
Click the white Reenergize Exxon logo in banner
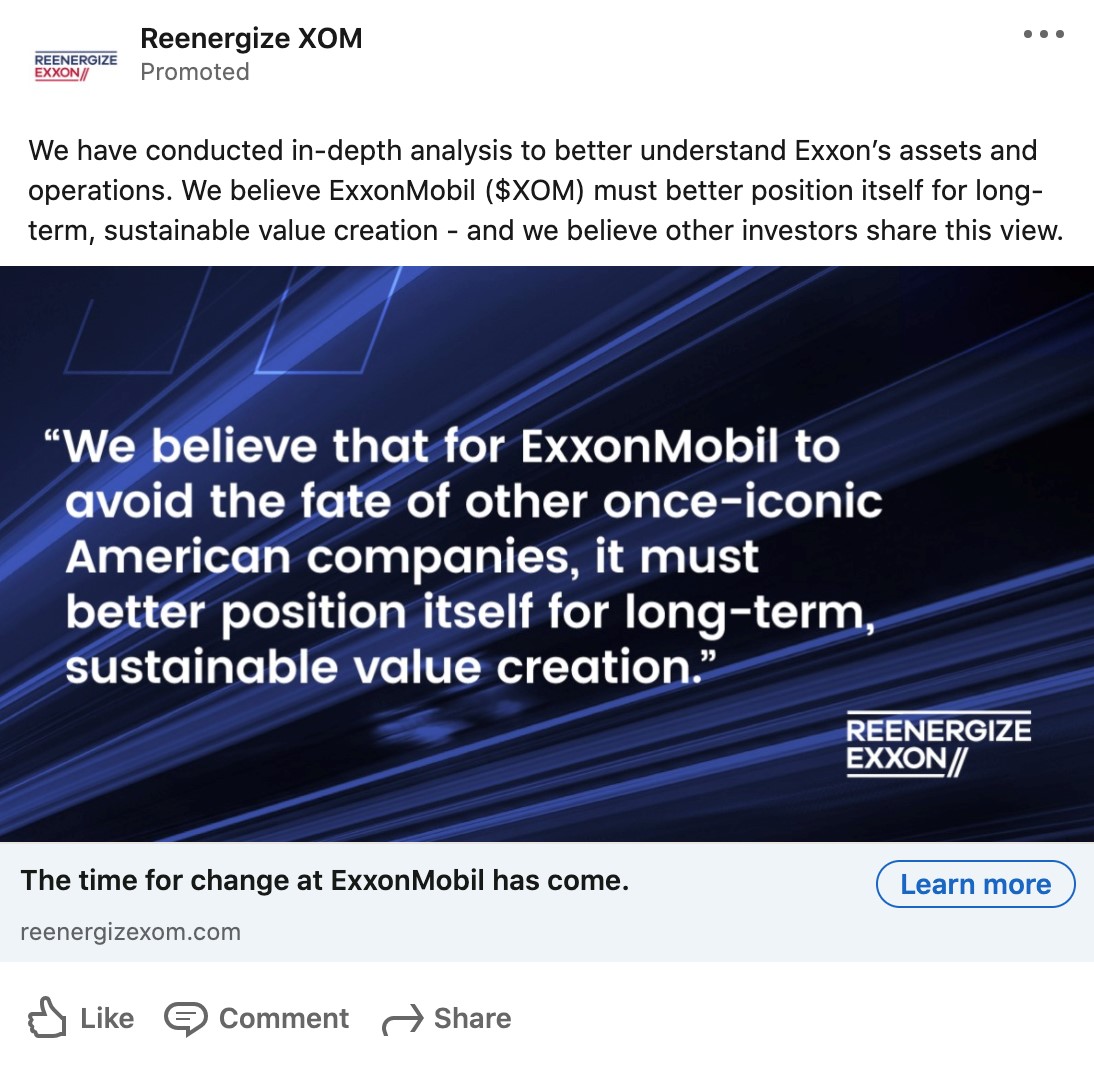click(x=938, y=744)
